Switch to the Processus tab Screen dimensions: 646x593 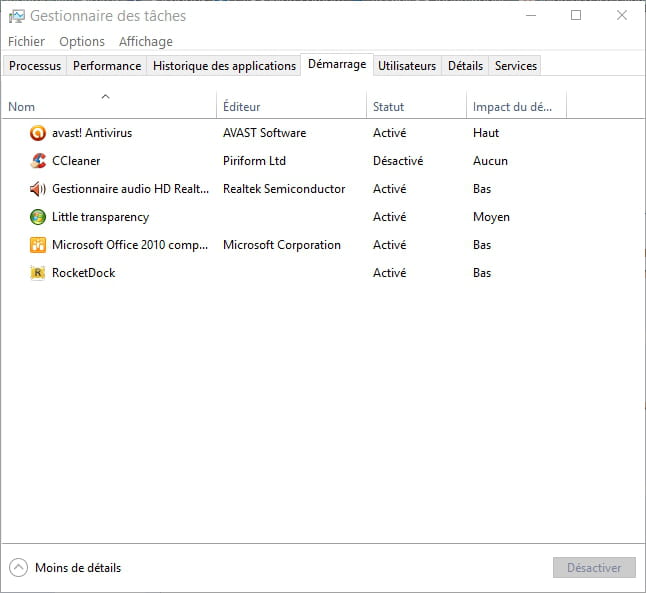pyautogui.click(x=35, y=66)
